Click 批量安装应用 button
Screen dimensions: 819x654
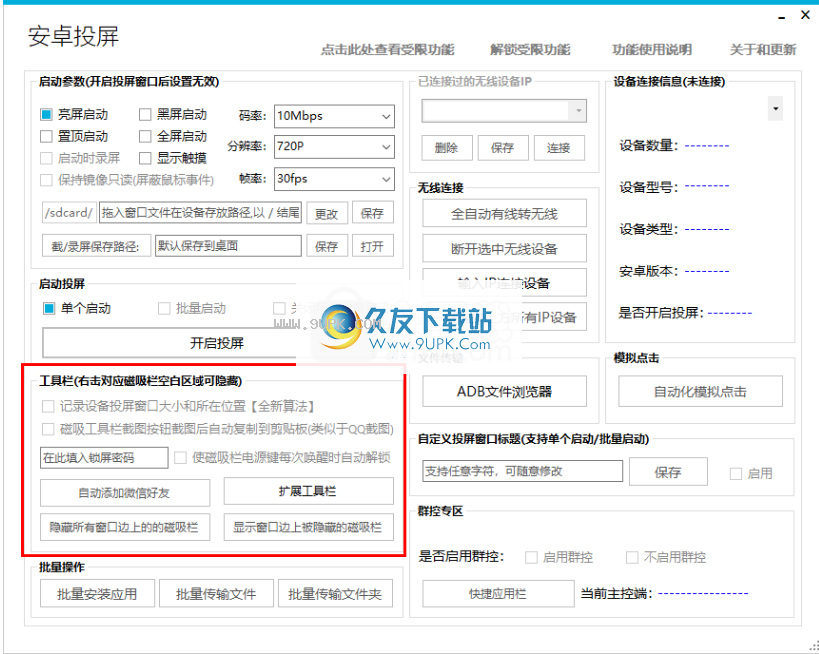pyautogui.click(x=97, y=593)
